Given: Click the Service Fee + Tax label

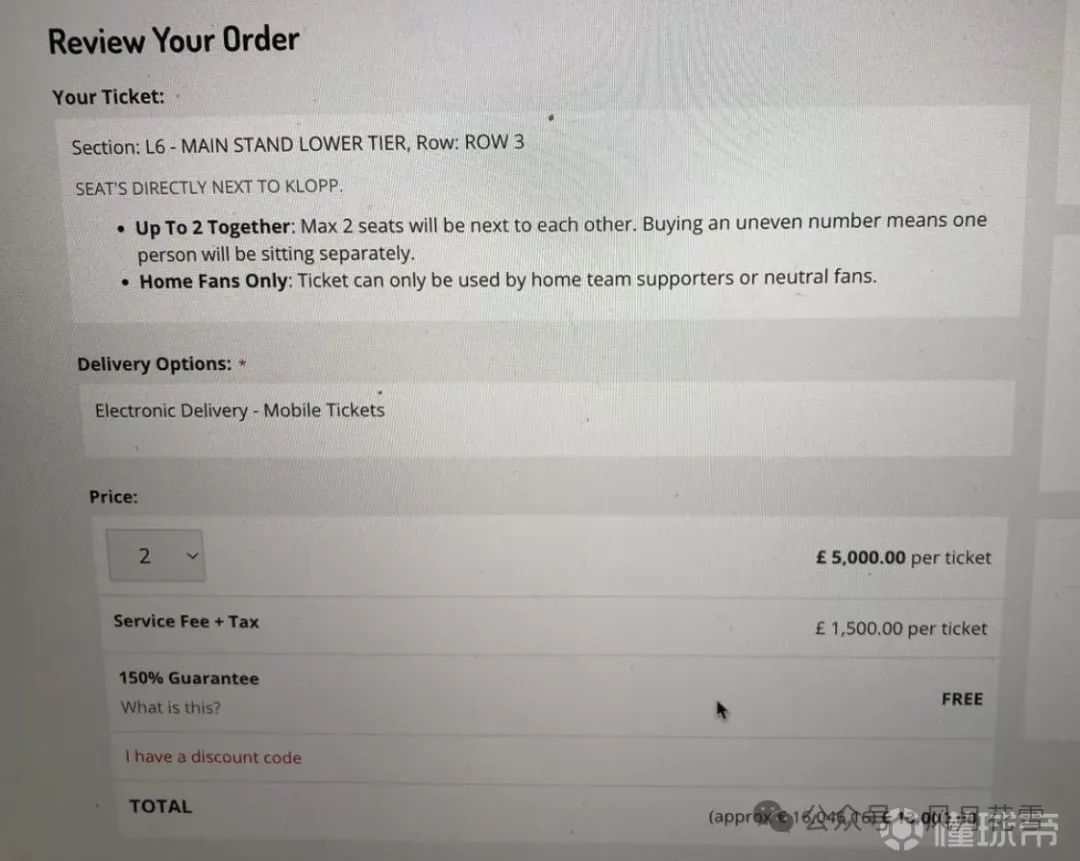Looking at the screenshot, I should click(186, 621).
